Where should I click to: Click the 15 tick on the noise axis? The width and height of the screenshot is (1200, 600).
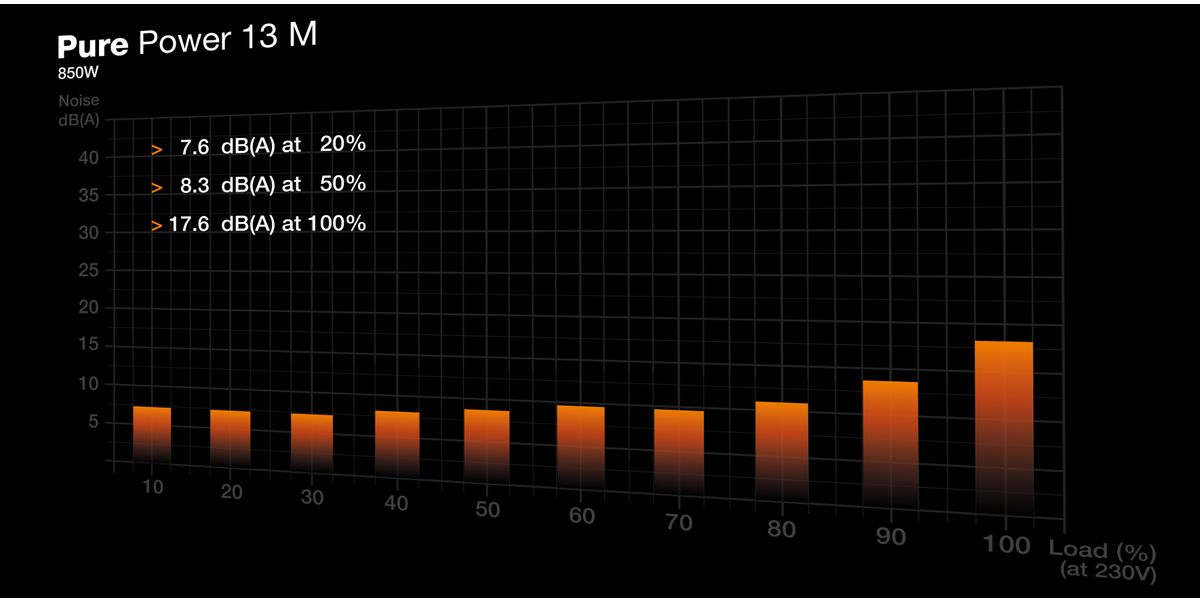pos(88,346)
